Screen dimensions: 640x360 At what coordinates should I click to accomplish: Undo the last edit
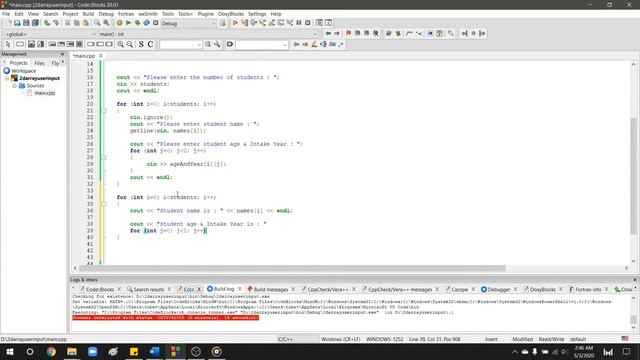[47, 23]
